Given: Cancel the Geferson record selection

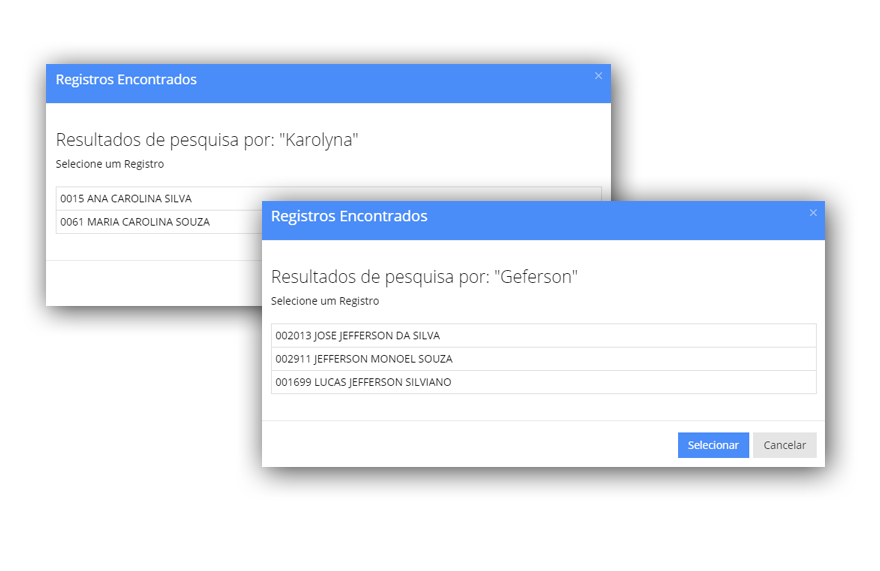Looking at the screenshot, I should coord(784,445).
